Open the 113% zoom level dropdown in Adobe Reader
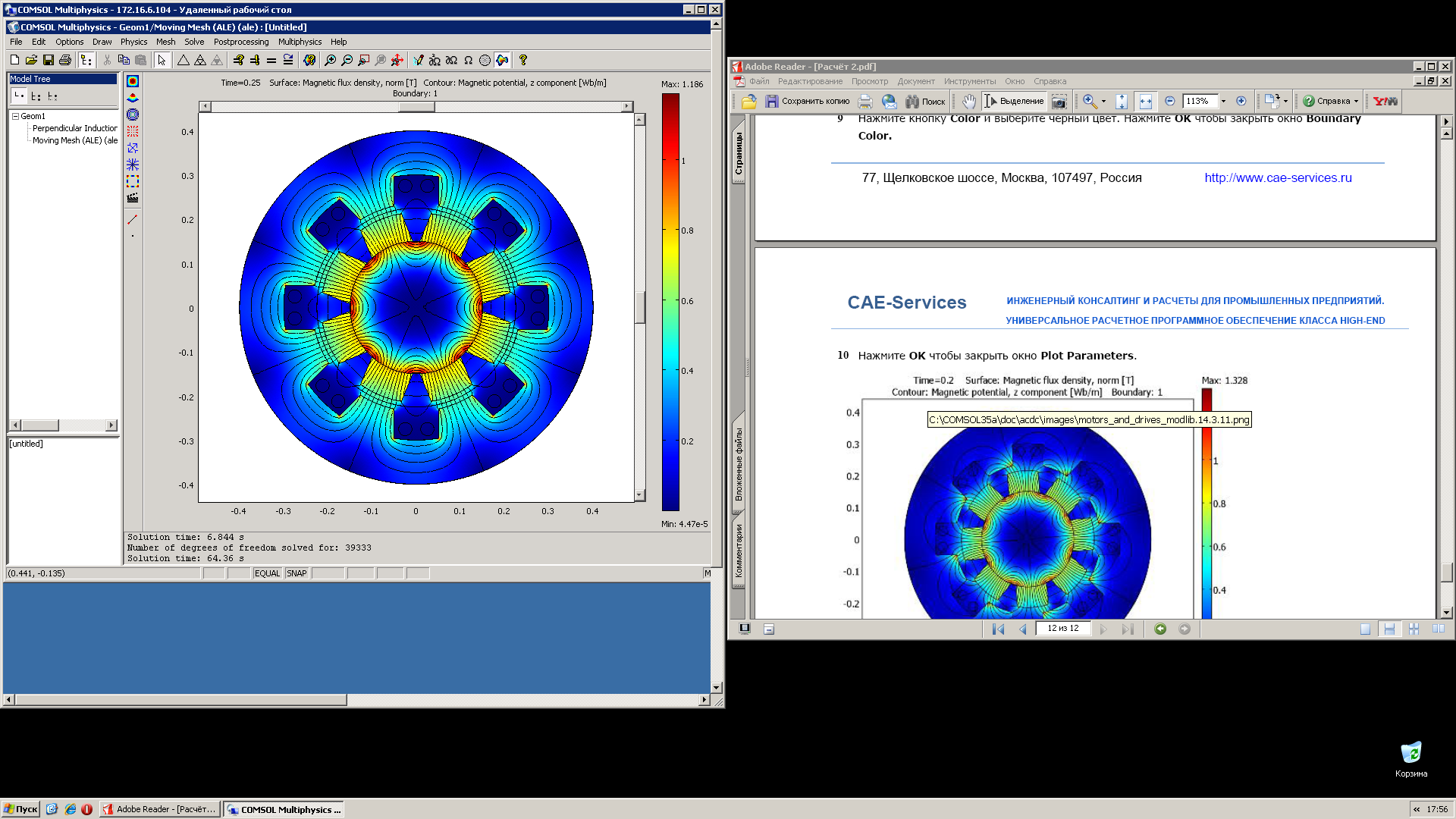The height and width of the screenshot is (819, 1456). tap(1223, 101)
